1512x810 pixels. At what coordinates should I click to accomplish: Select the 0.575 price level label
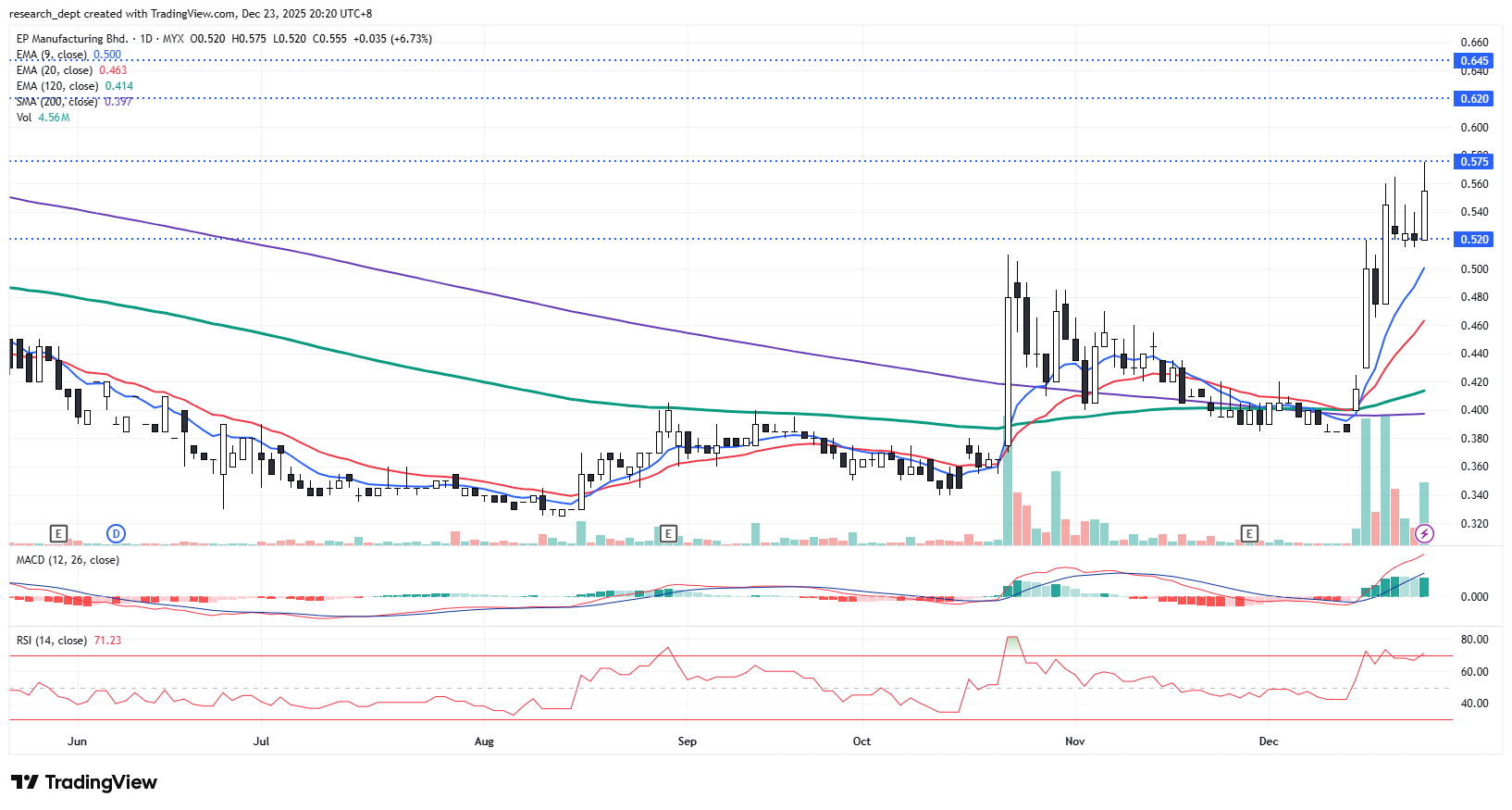(1474, 161)
